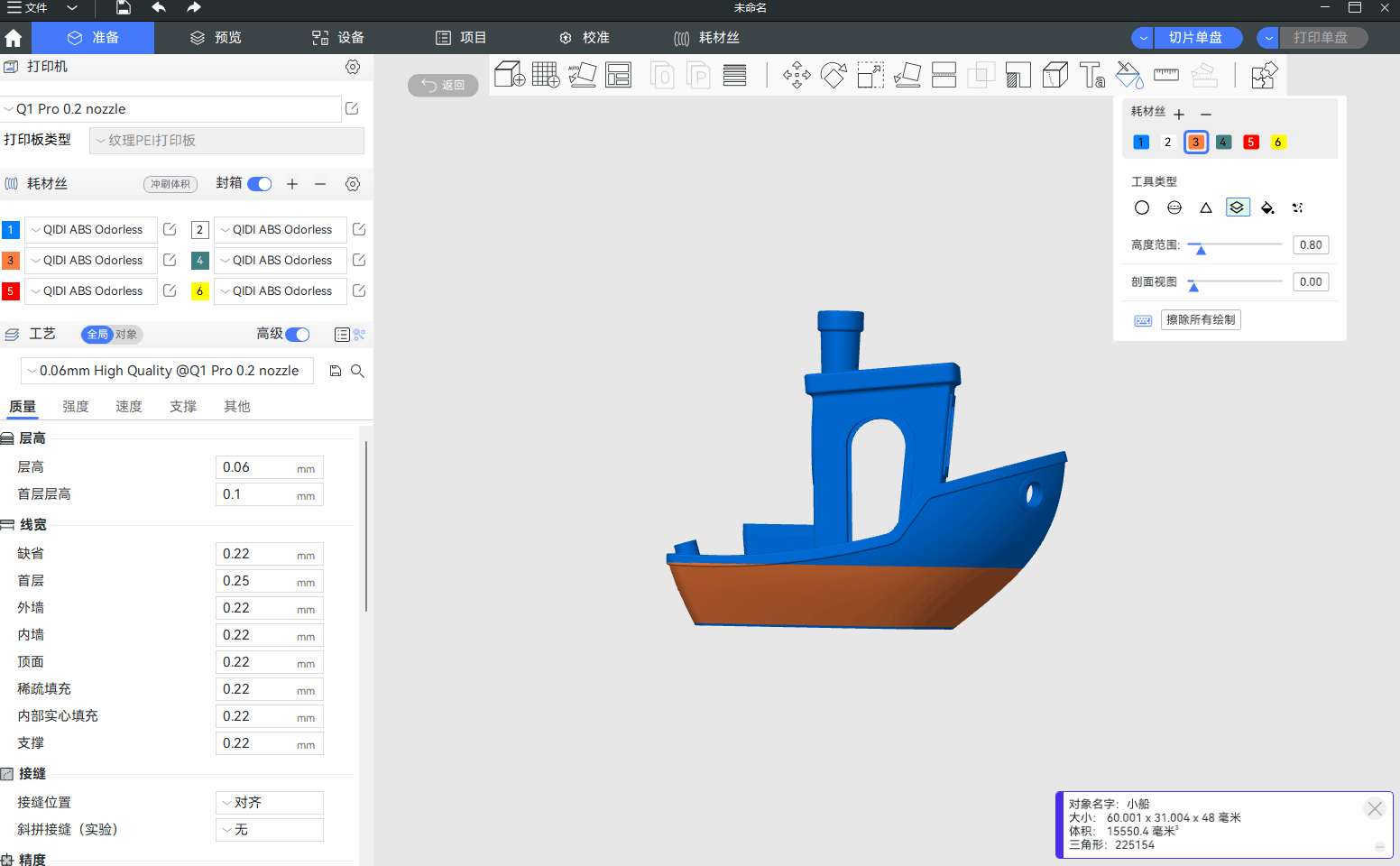This screenshot has width=1400, height=866.
Task: Click the Auto orient toolbar icon
Action: click(x=582, y=75)
